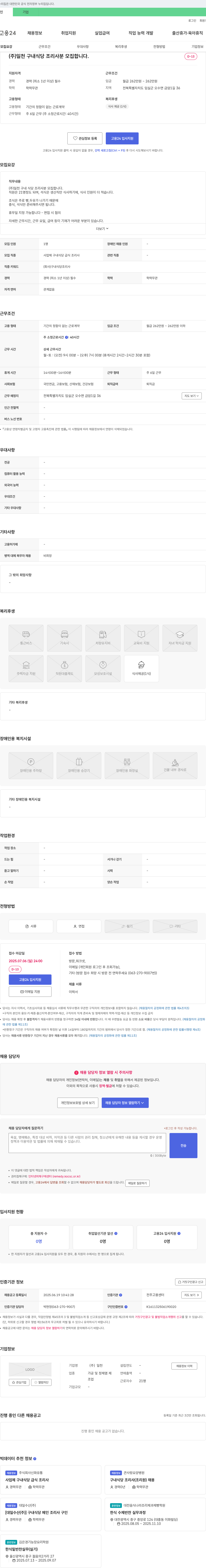The height and width of the screenshot is (1568, 206).
Task: Open the 채용정보 main menu
Action: (x=35, y=33)
